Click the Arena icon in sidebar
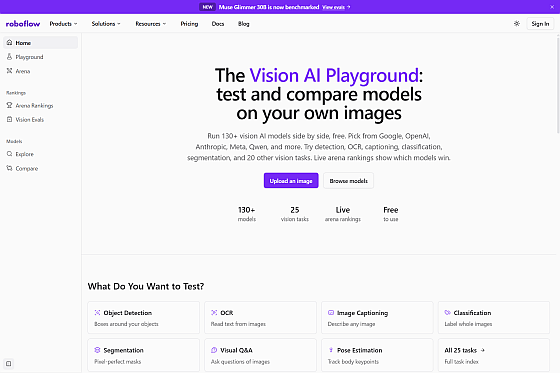560x373 pixels. pos(10,71)
